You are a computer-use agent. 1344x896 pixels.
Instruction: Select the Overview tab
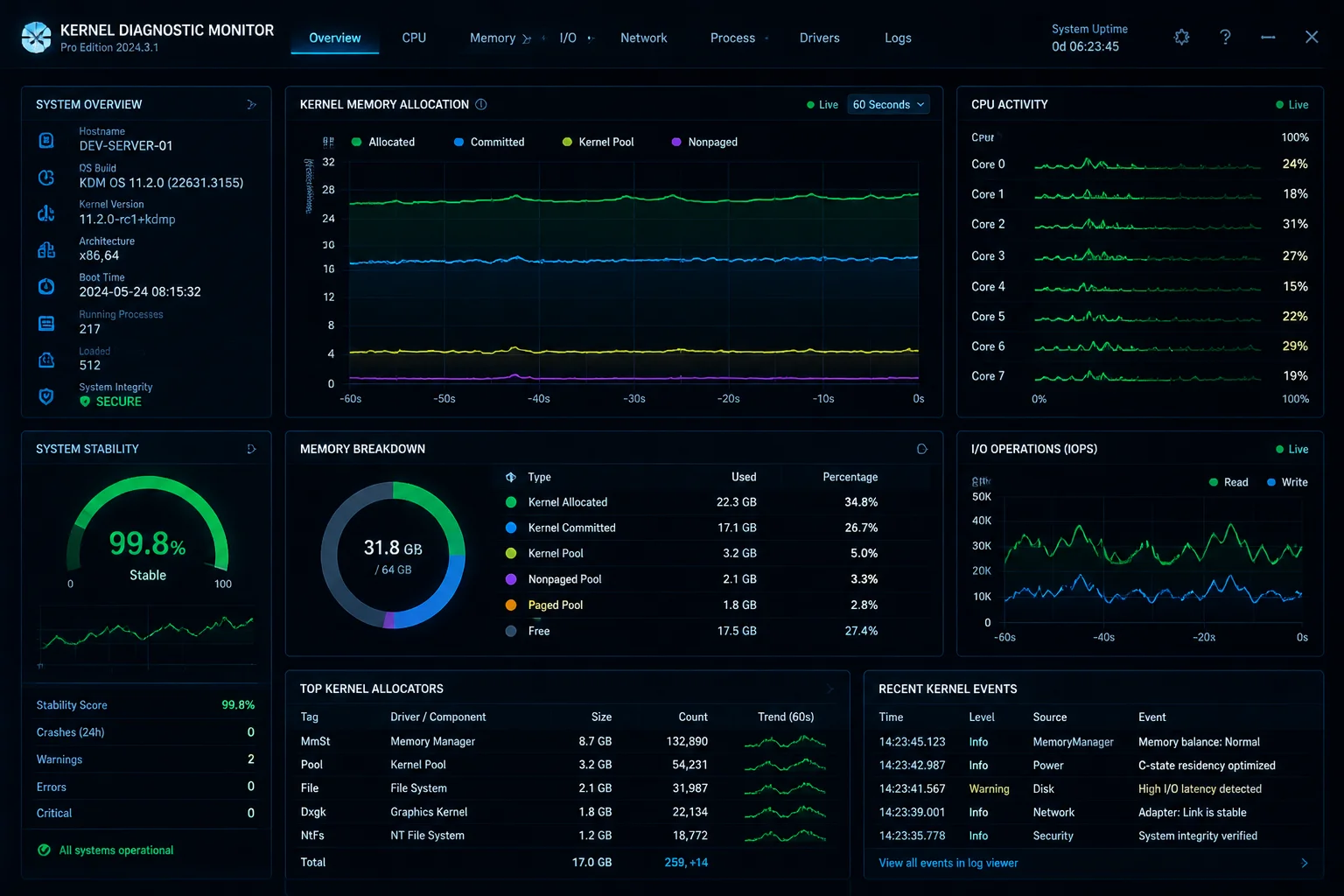(x=335, y=38)
